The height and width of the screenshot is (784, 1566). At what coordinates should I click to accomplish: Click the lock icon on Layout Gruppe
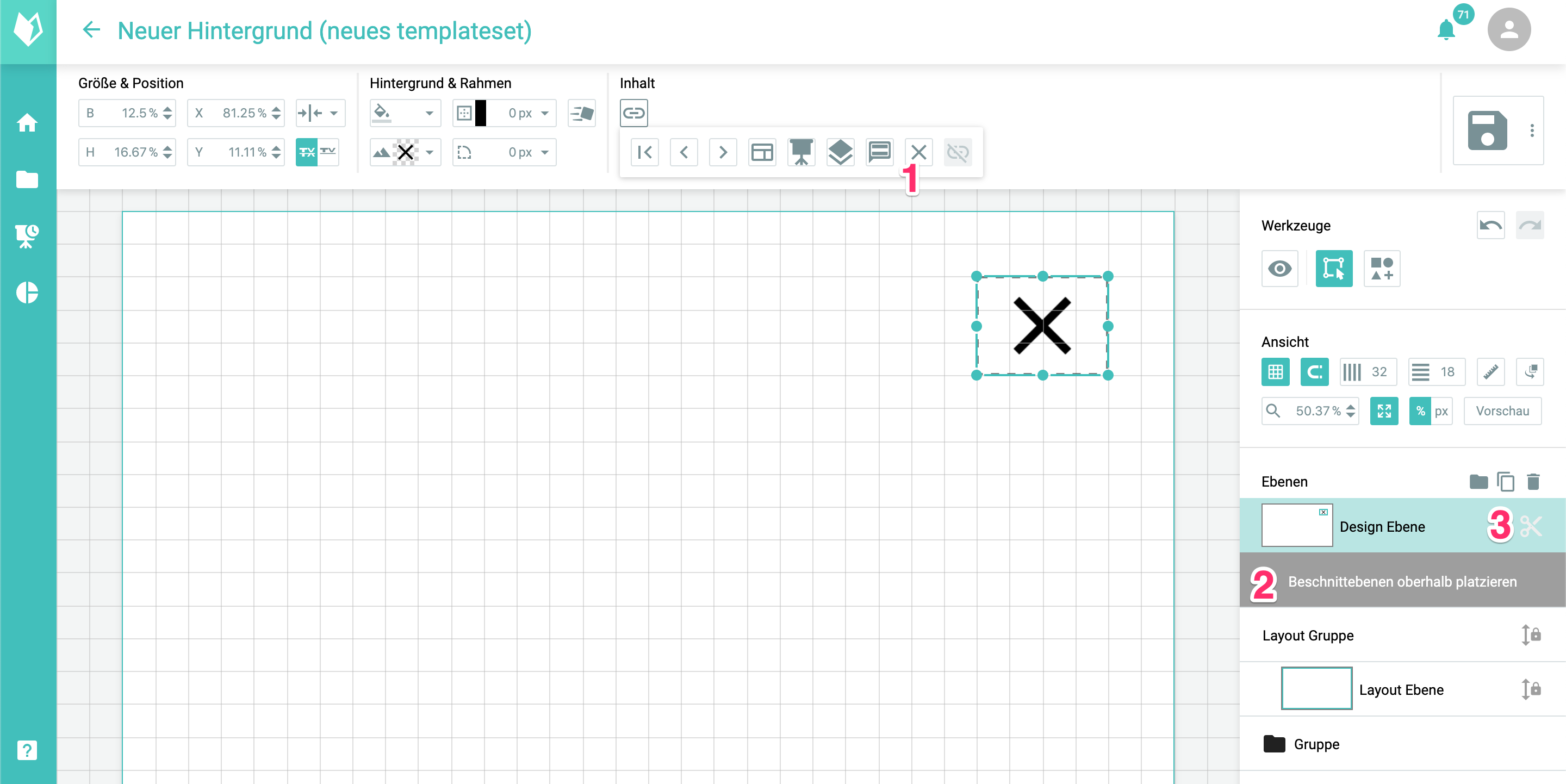click(1531, 635)
